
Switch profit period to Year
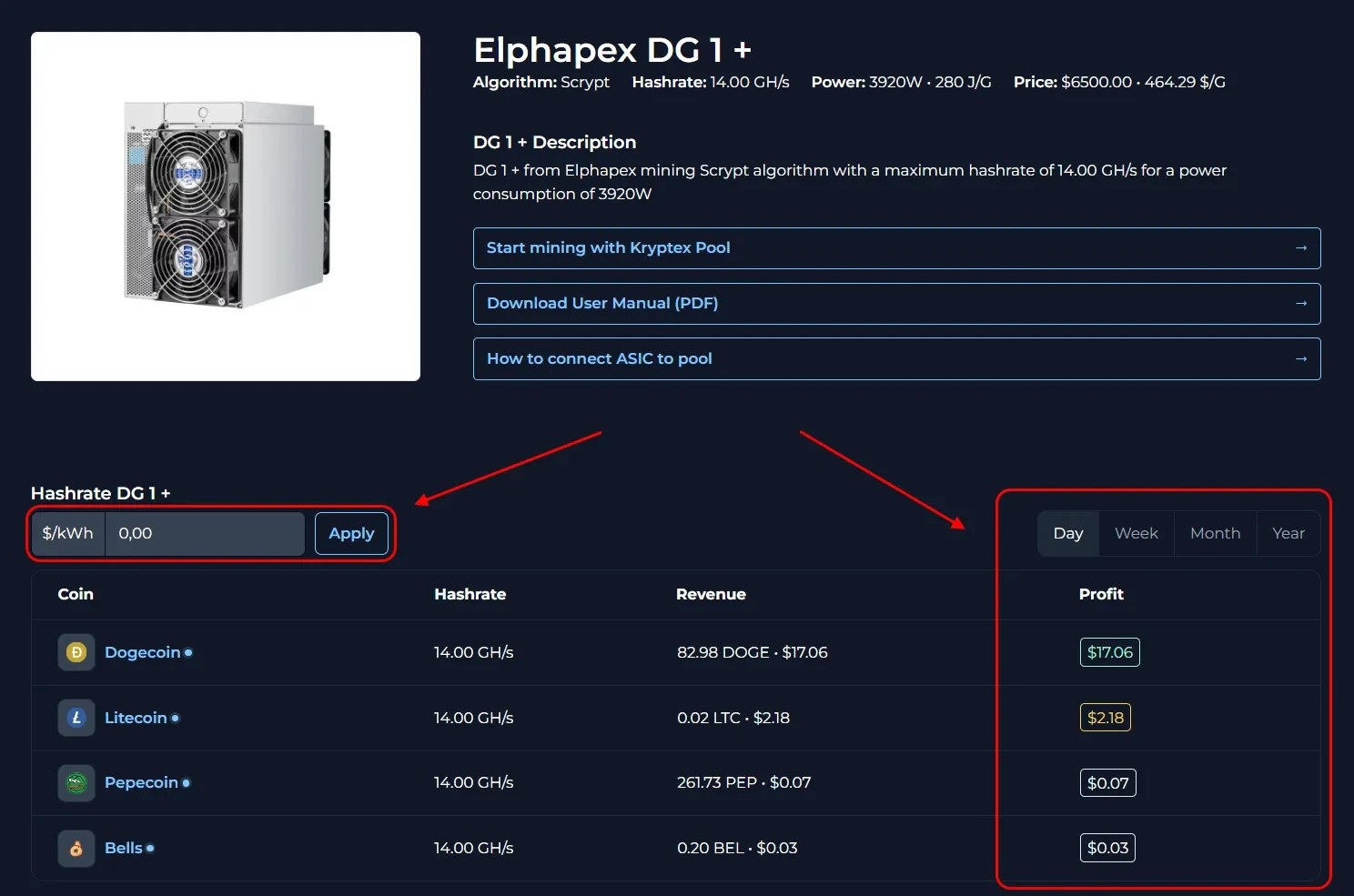point(1288,533)
